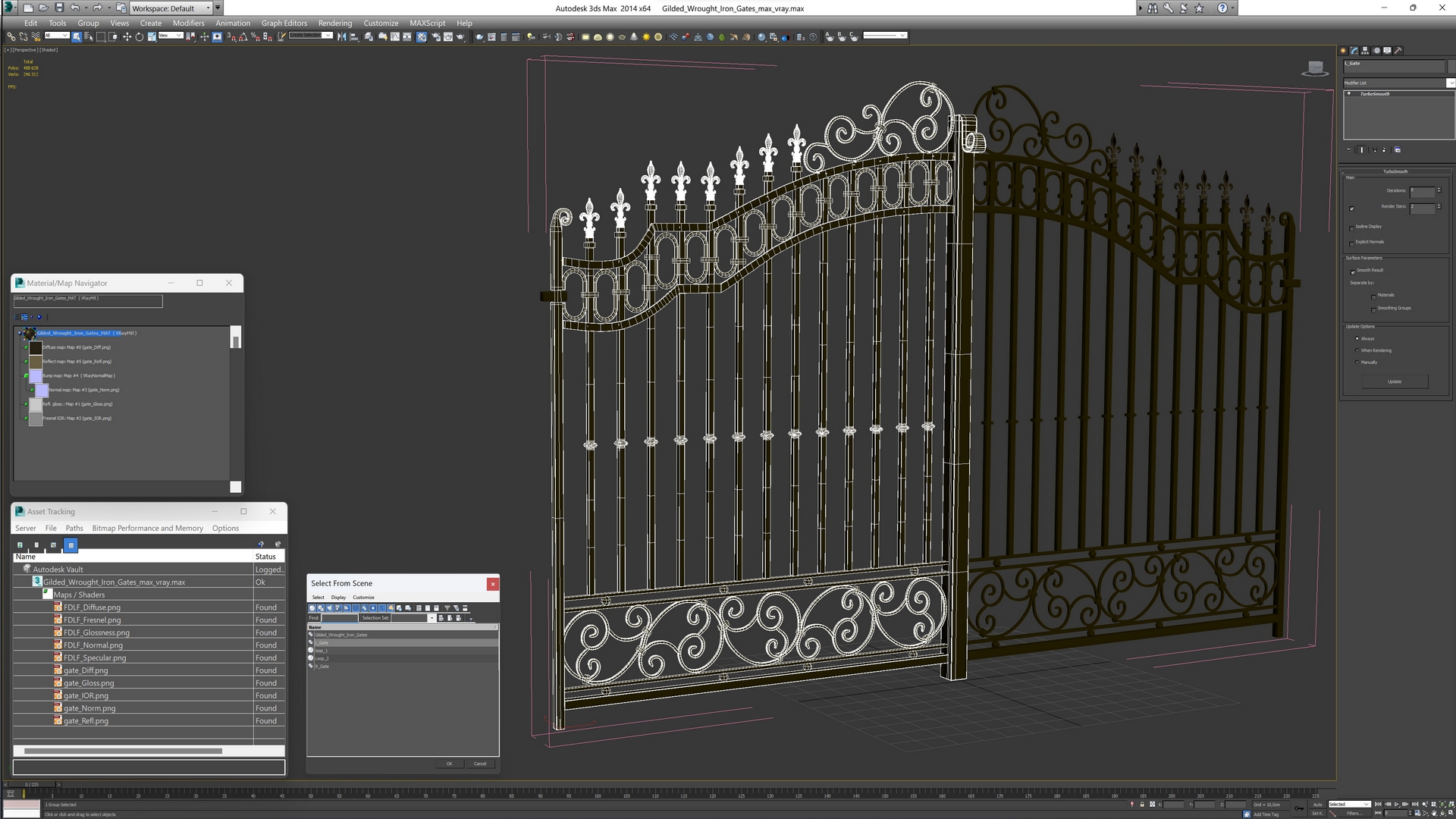This screenshot has width=1456, height=819.
Task: Open the Bitmap Performance and Memory menu
Action: point(147,528)
